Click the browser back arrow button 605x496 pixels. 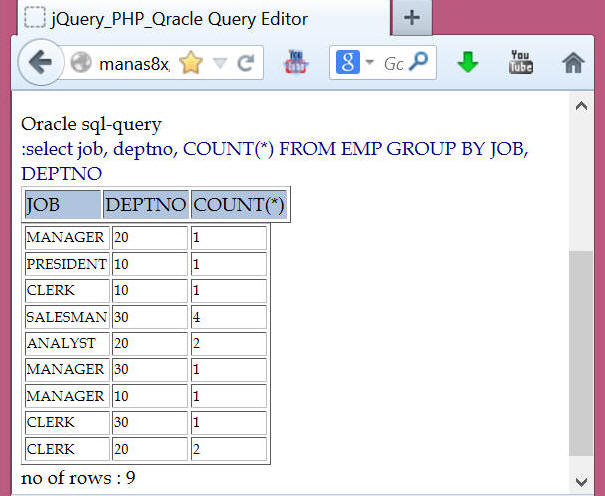[41, 62]
